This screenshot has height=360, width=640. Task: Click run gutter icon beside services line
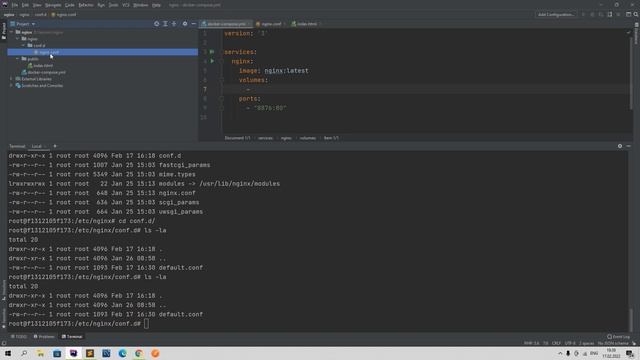[x=212, y=52]
